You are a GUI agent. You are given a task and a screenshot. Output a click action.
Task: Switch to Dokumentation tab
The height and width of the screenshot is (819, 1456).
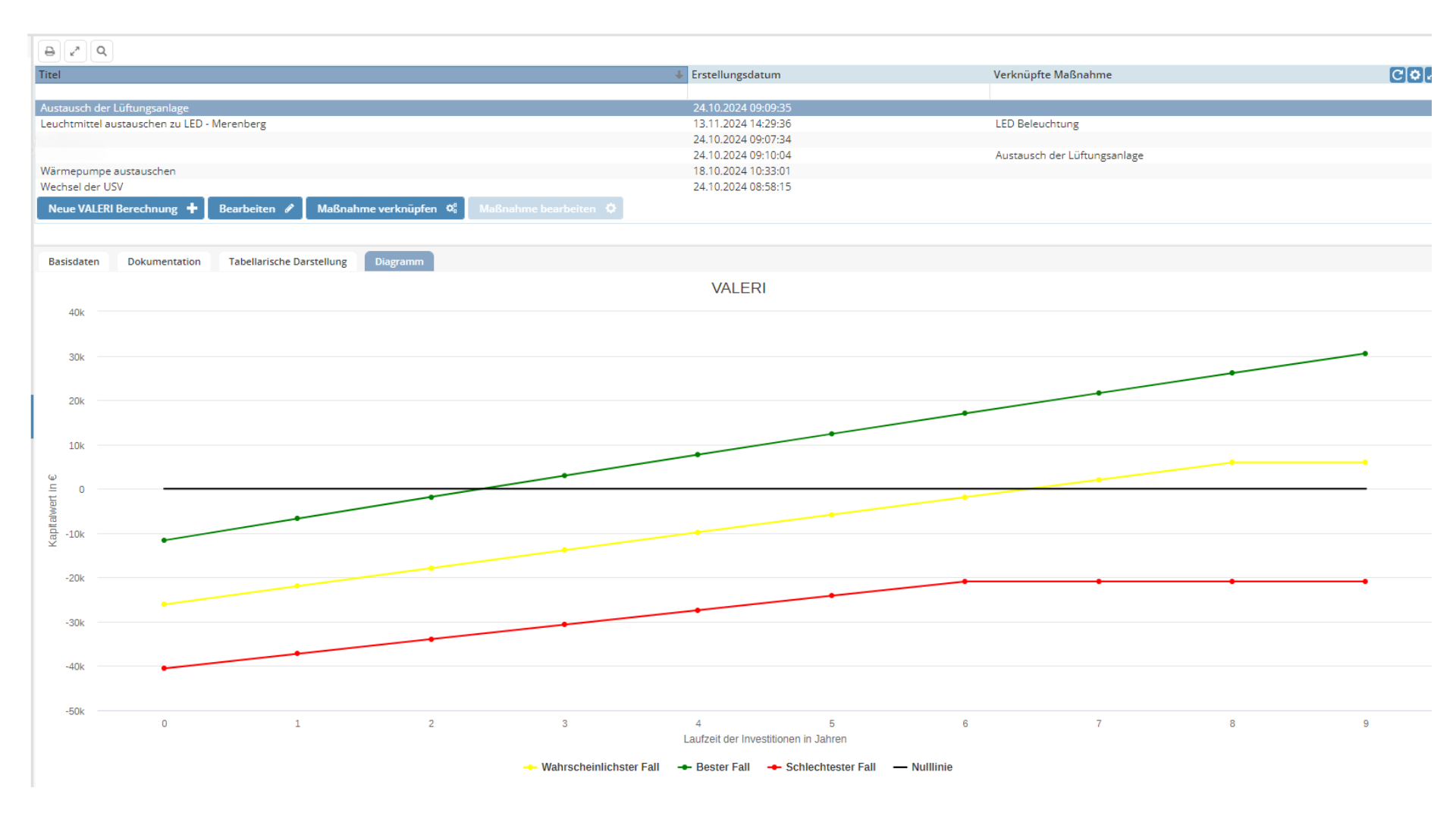(x=164, y=262)
